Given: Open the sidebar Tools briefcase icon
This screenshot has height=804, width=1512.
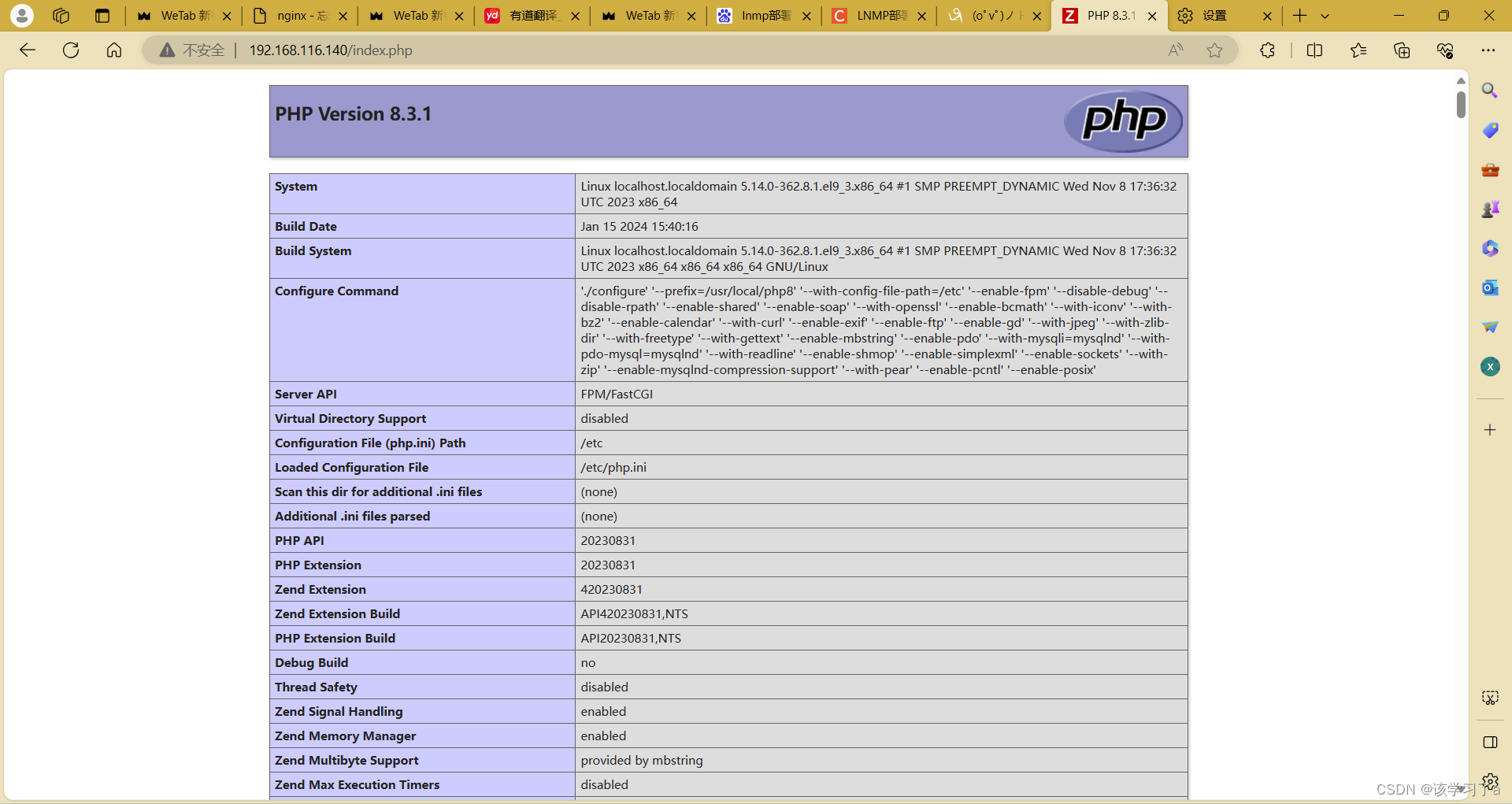Looking at the screenshot, I should tap(1490, 169).
